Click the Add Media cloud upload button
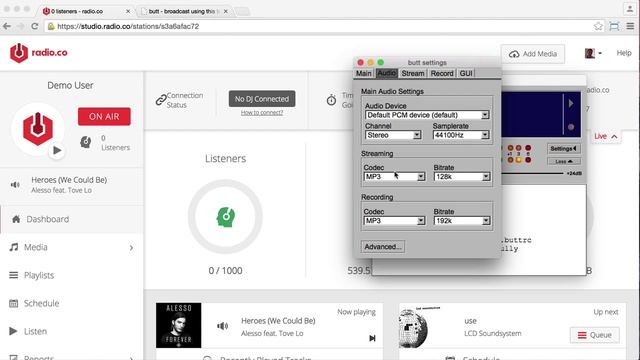The image size is (640, 360). (533, 54)
